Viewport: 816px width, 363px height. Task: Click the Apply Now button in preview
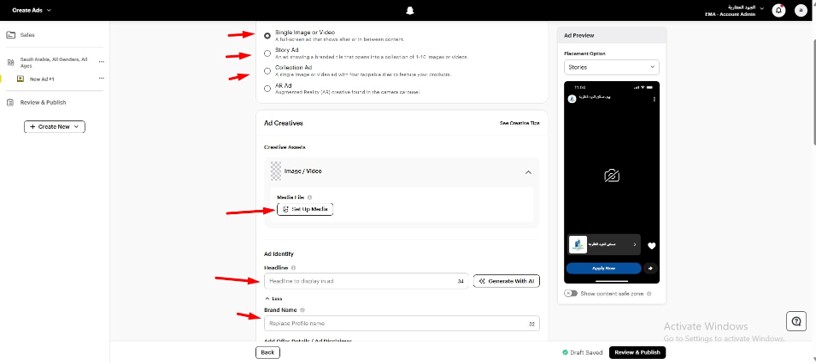[x=604, y=268]
